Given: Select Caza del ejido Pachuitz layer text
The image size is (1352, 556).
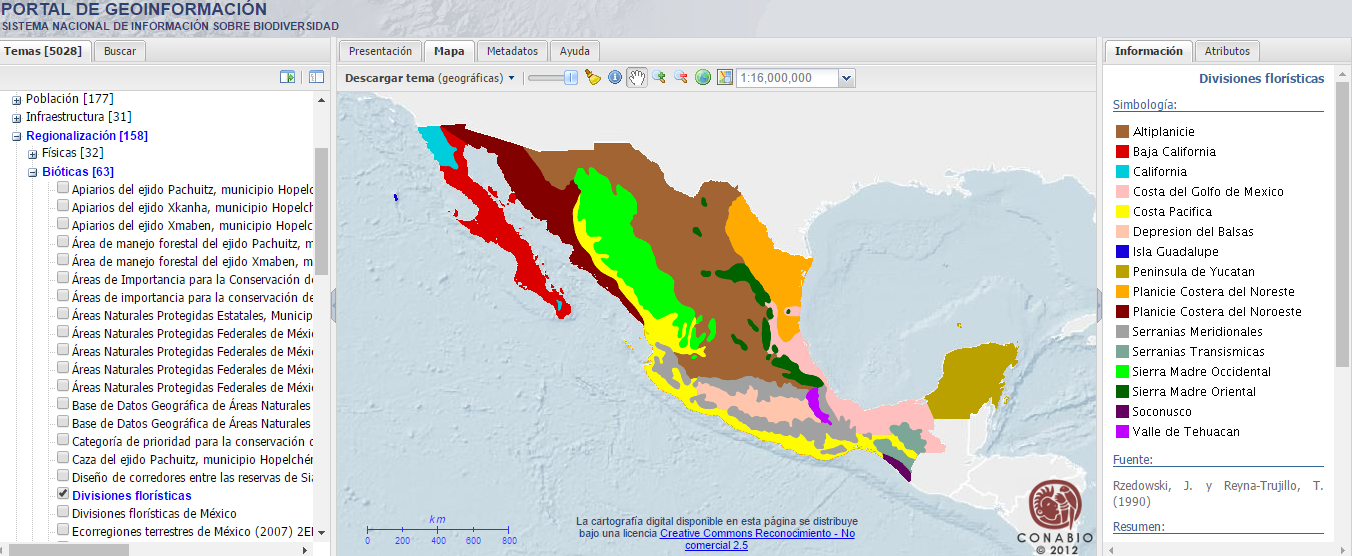Looking at the screenshot, I should [x=192, y=458].
